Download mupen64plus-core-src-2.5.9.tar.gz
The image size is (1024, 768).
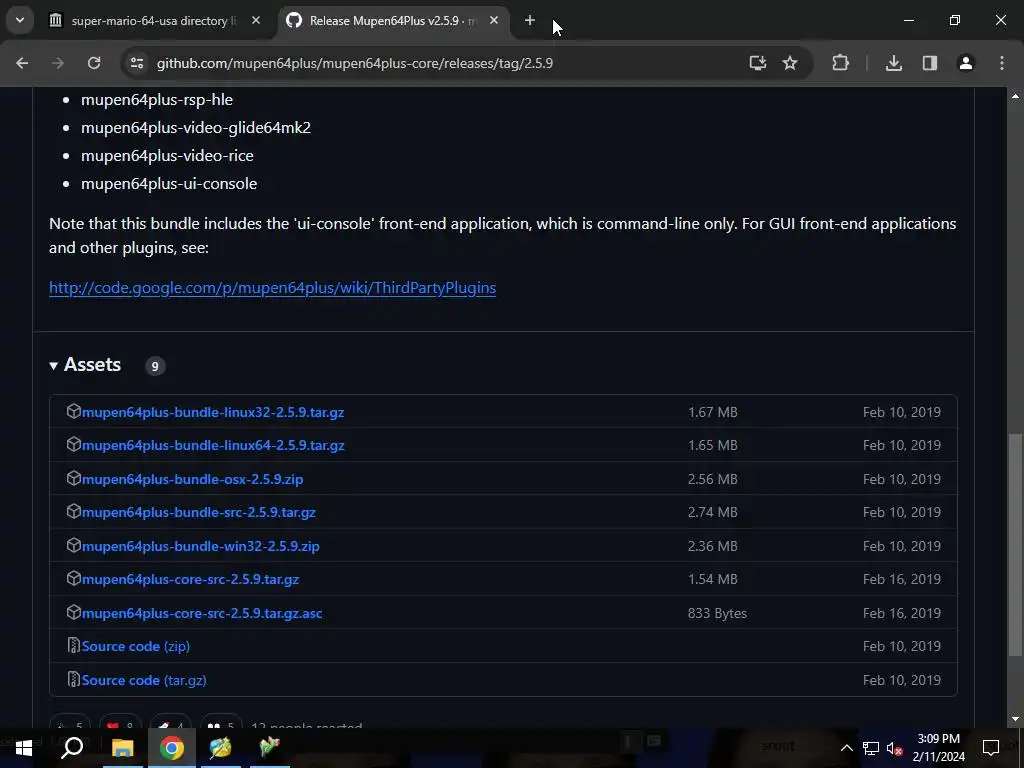tap(190, 579)
